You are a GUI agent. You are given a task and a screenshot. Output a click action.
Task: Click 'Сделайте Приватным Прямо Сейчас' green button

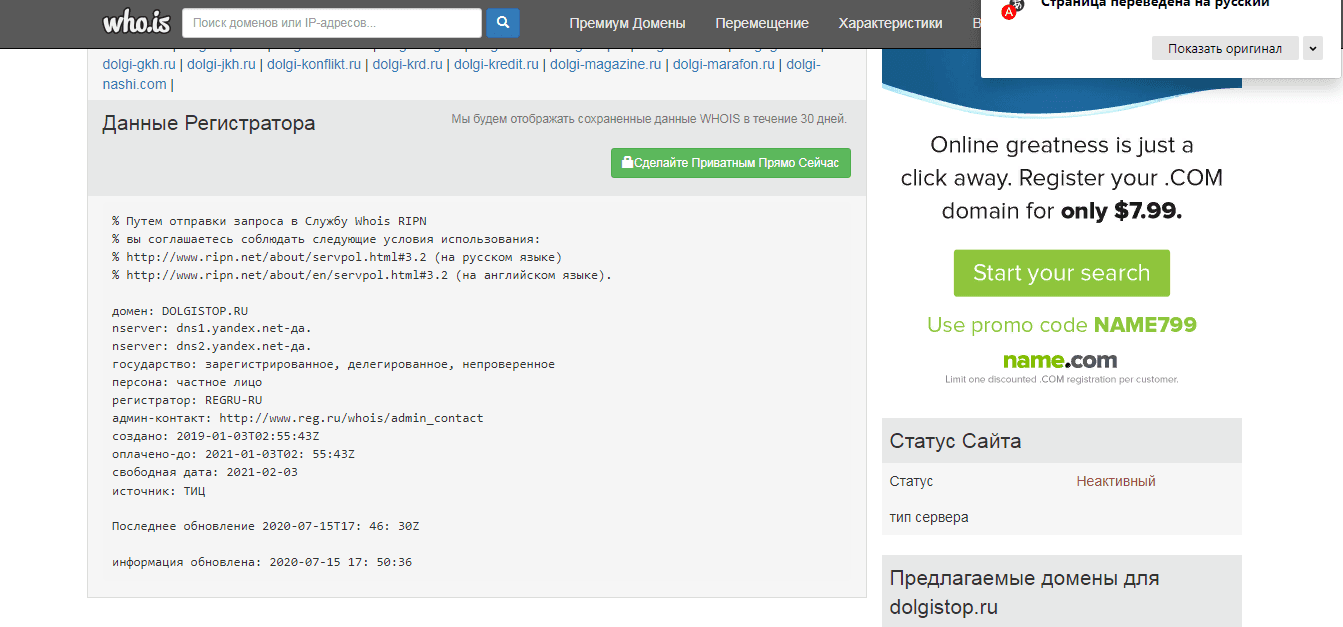[730, 163]
